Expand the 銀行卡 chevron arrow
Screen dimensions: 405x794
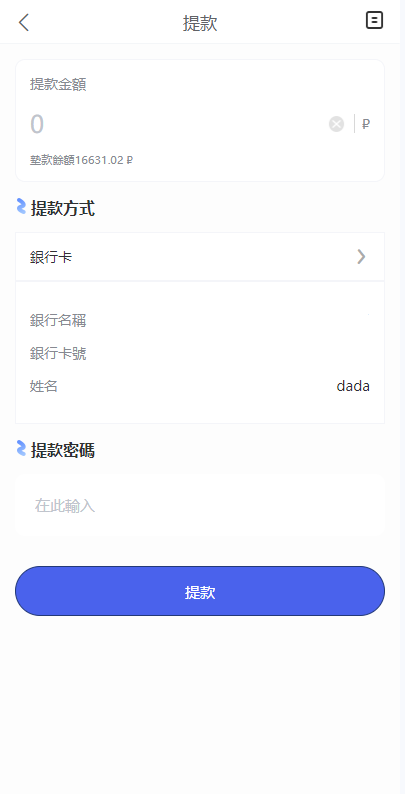361,257
